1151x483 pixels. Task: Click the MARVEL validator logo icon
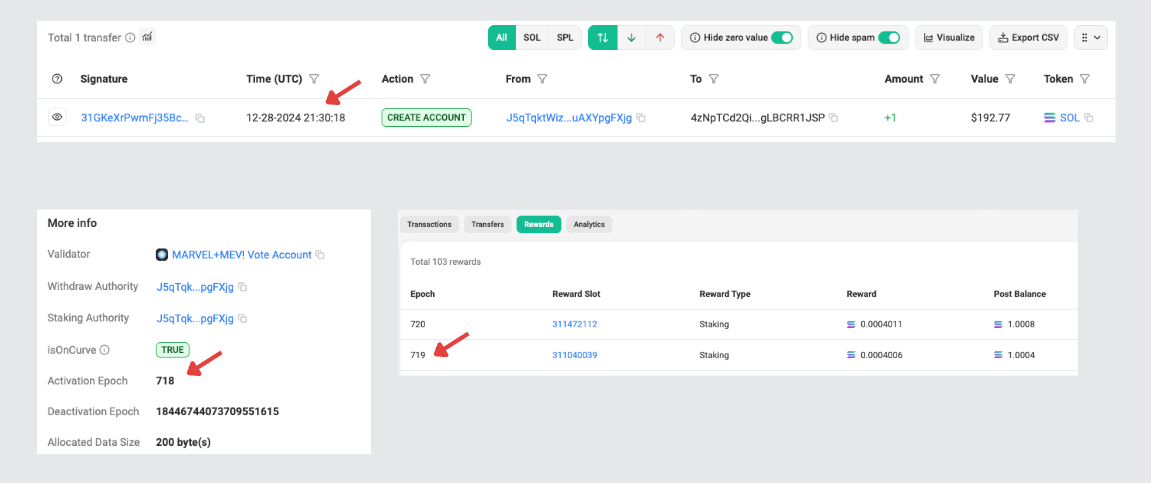(x=162, y=255)
